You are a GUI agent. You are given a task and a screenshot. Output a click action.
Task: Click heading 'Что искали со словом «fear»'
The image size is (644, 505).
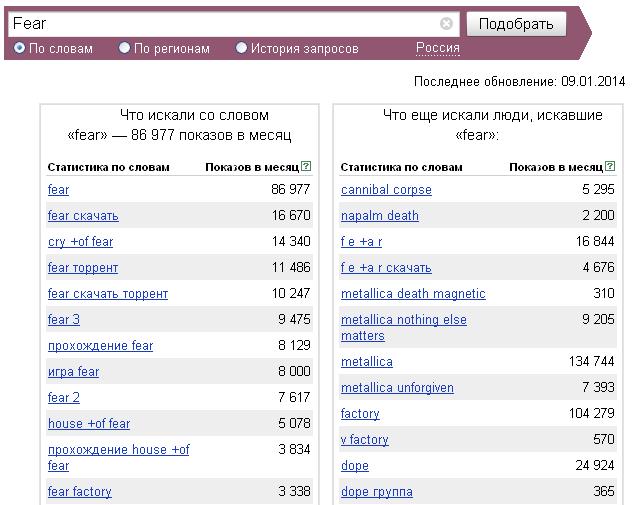click(180, 125)
